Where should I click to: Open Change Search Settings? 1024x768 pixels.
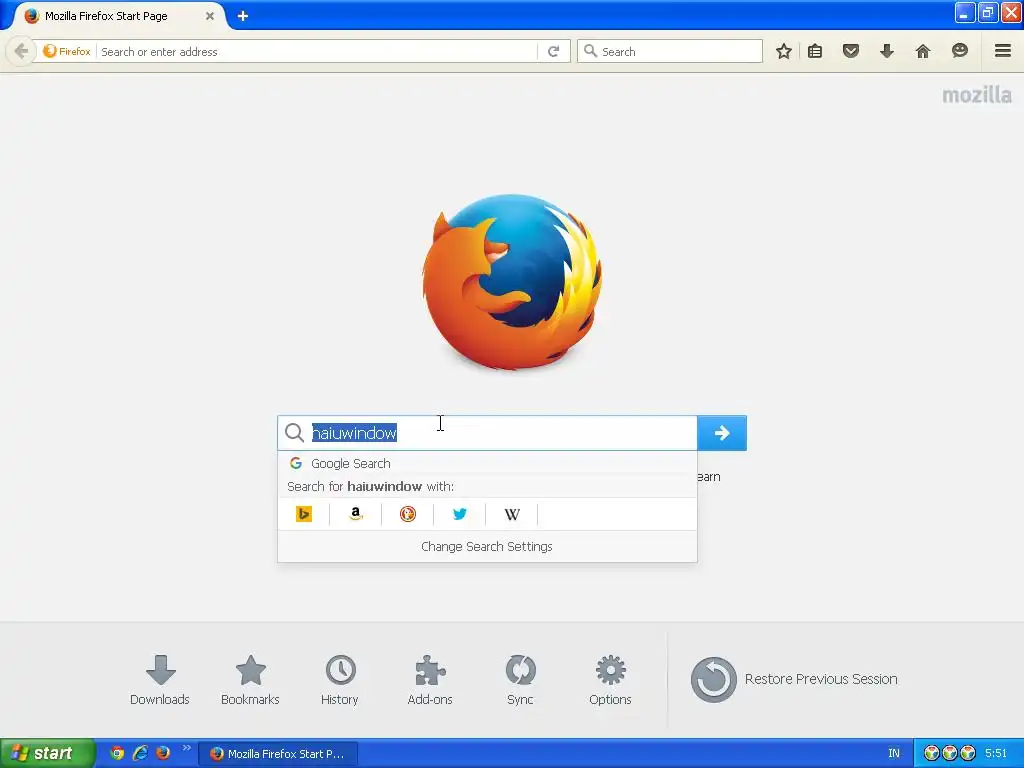click(x=487, y=547)
